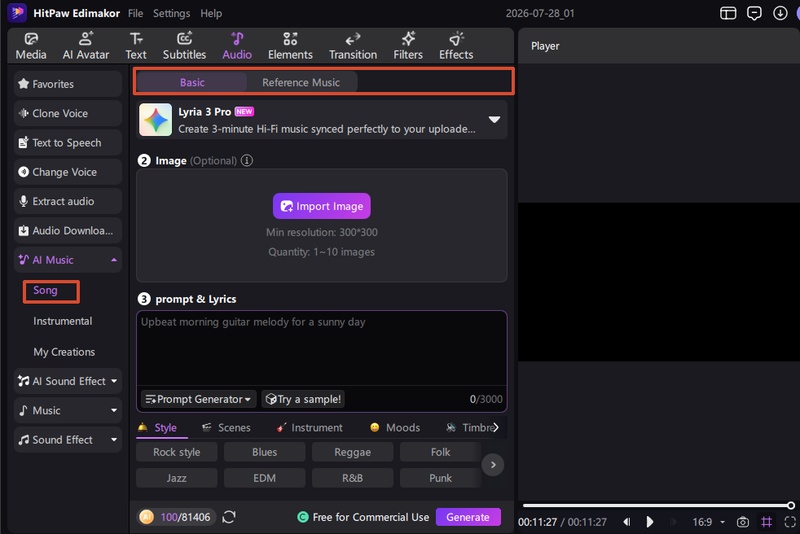This screenshot has width=800, height=534.
Task: Open the Subtitles tool
Action: coord(184,46)
